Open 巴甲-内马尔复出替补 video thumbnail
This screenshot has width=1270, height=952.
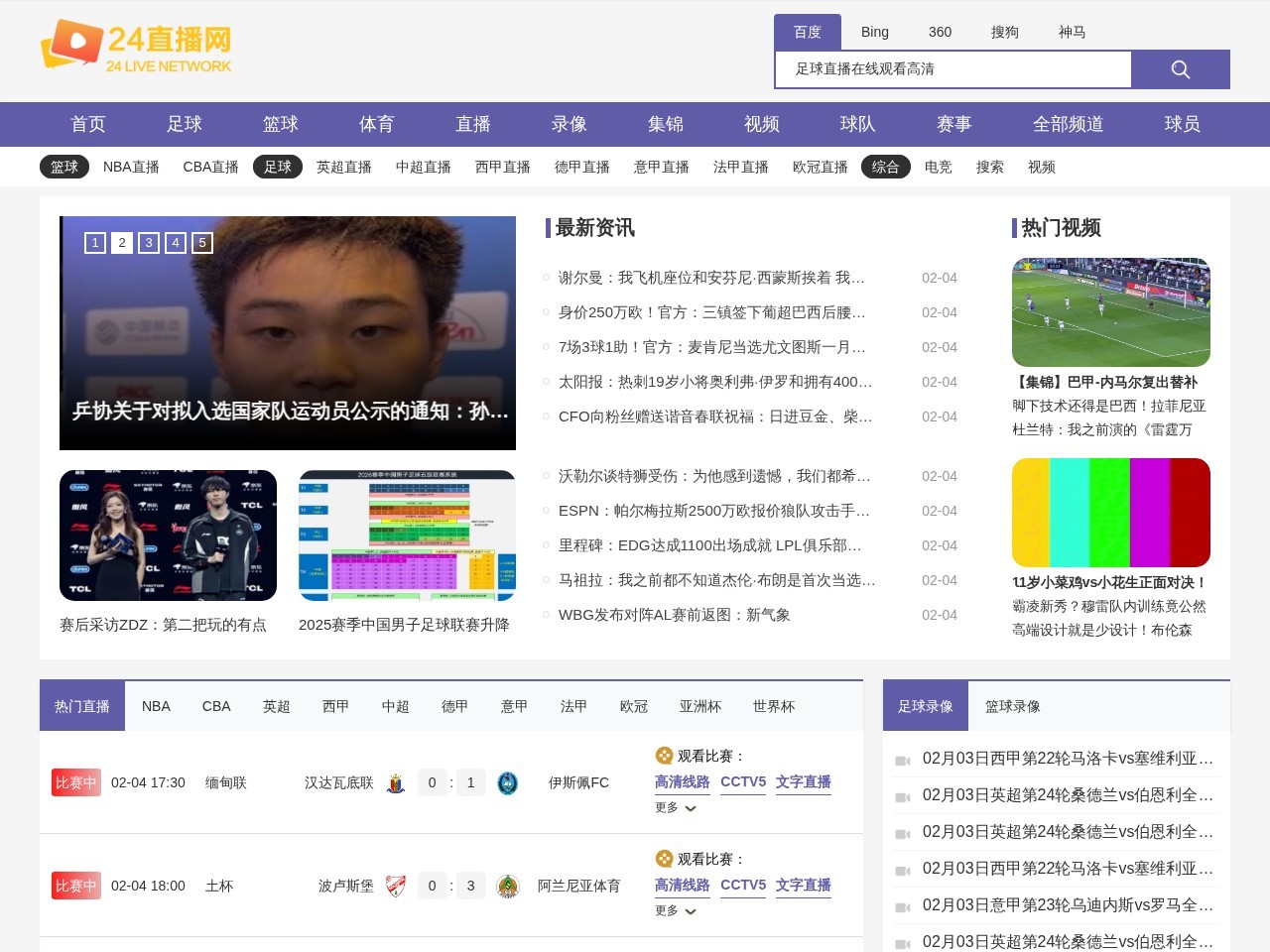pyautogui.click(x=1111, y=312)
